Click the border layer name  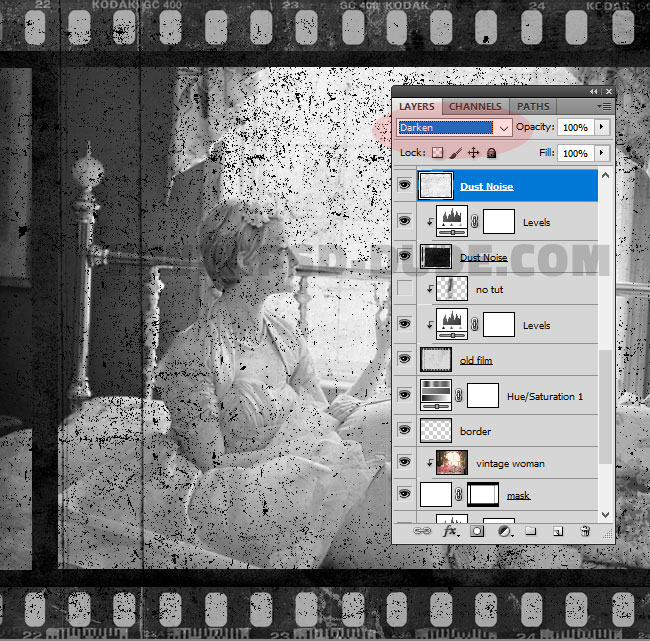pyautogui.click(x=475, y=432)
